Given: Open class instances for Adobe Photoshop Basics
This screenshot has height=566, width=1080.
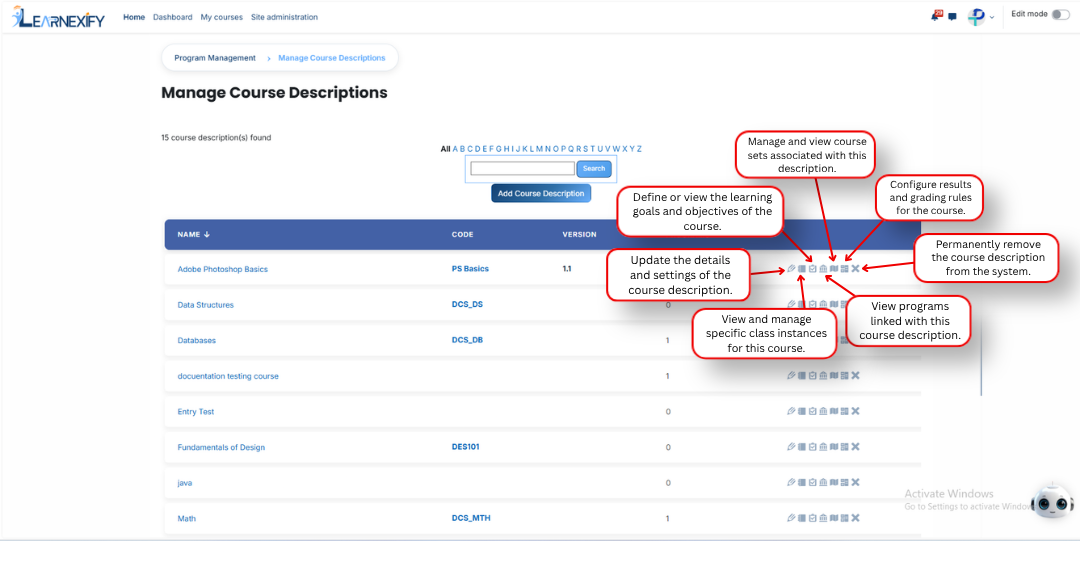Looking at the screenshot, I should point(802,269).
